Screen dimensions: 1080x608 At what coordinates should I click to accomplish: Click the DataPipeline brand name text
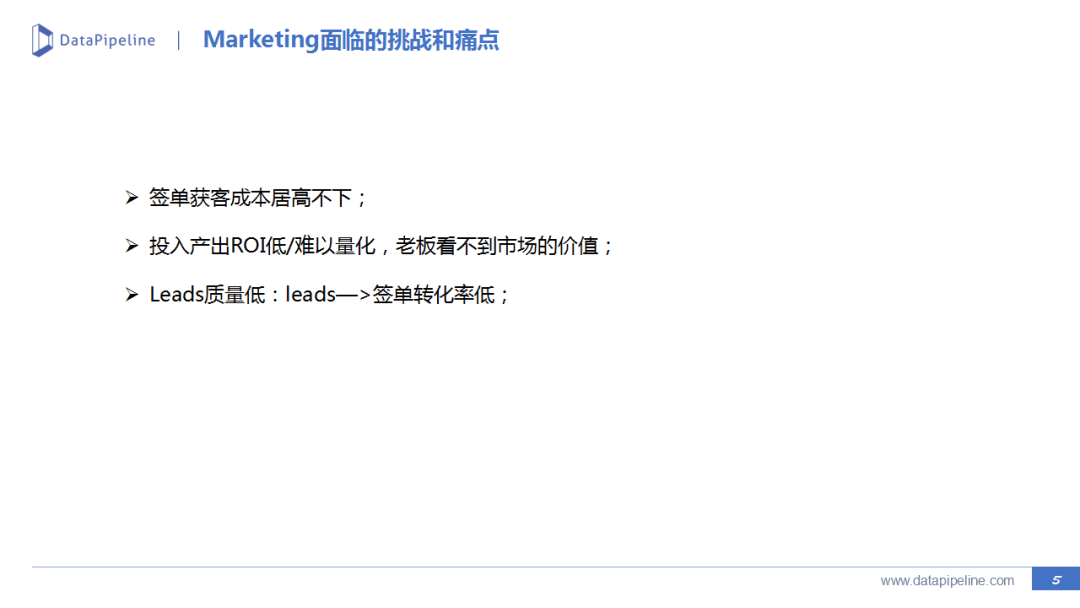pos(107,41)
